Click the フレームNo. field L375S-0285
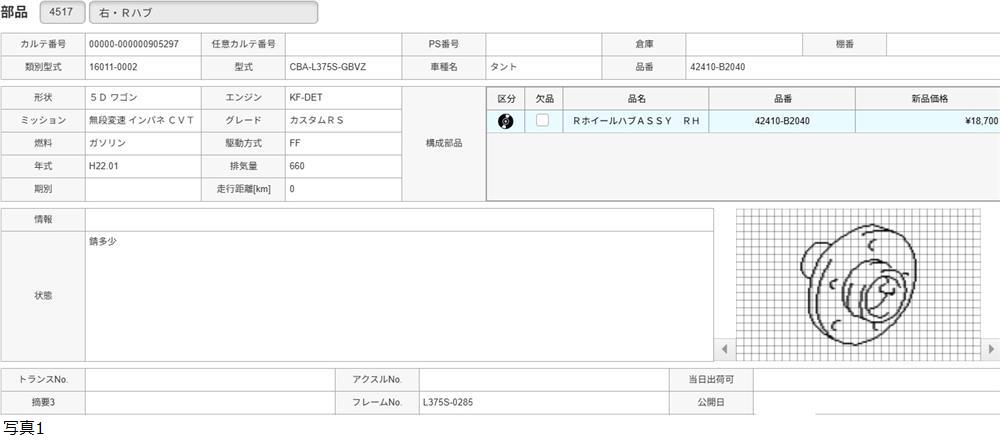 click(x=543, y=403)
